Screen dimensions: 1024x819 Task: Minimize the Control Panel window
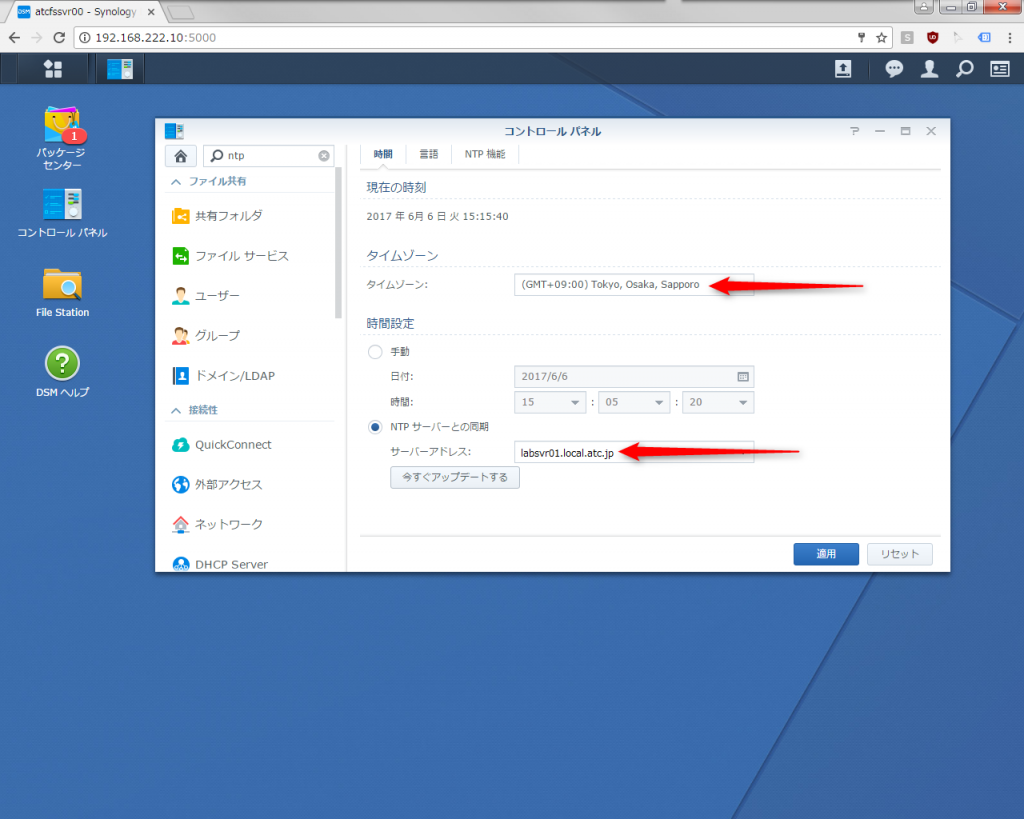click(x=880, y=131)
